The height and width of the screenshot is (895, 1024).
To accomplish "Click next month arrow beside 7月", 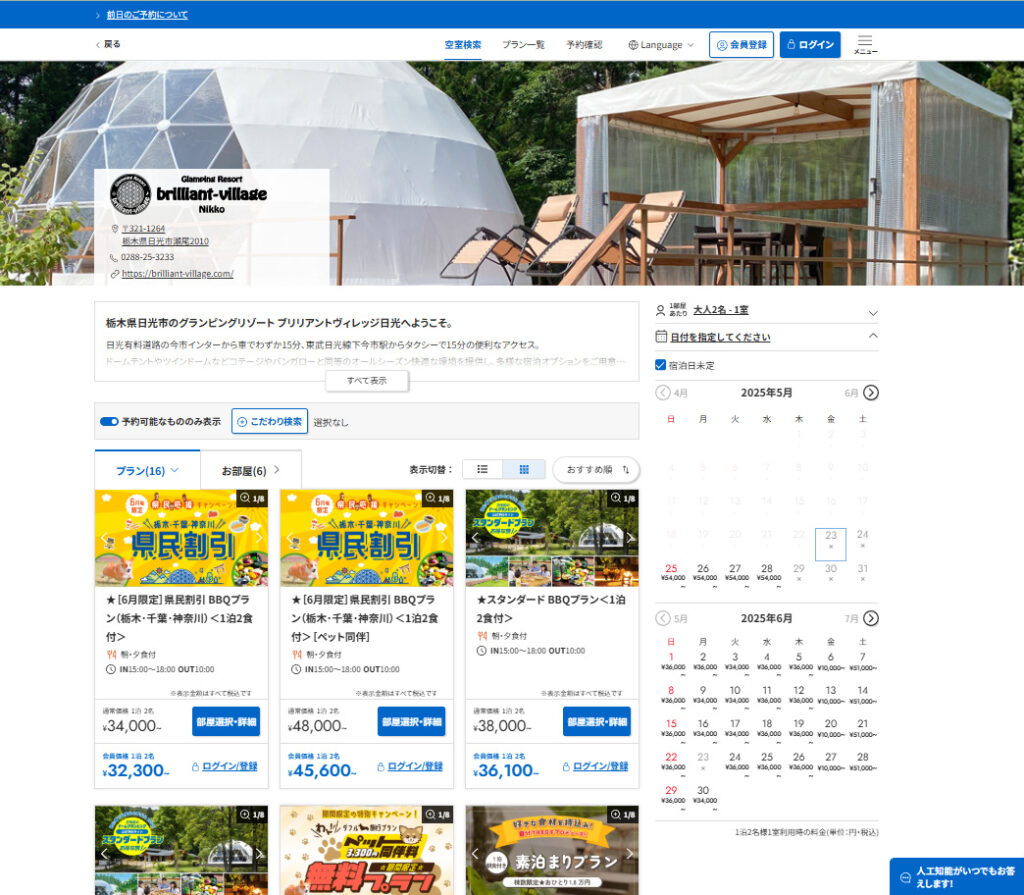I will pos(871,618).
